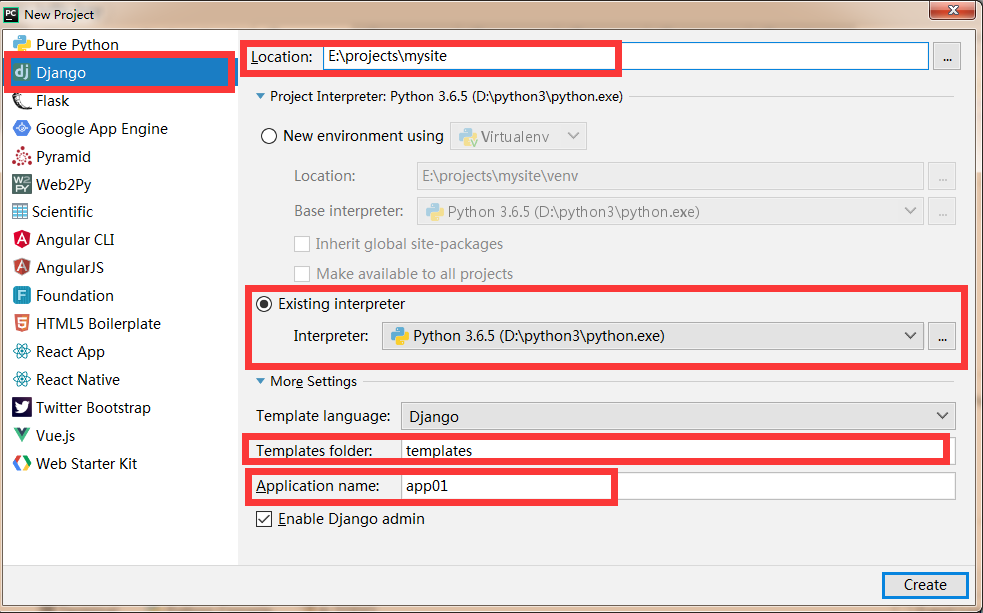Select the Pure Python project icon

22,44
